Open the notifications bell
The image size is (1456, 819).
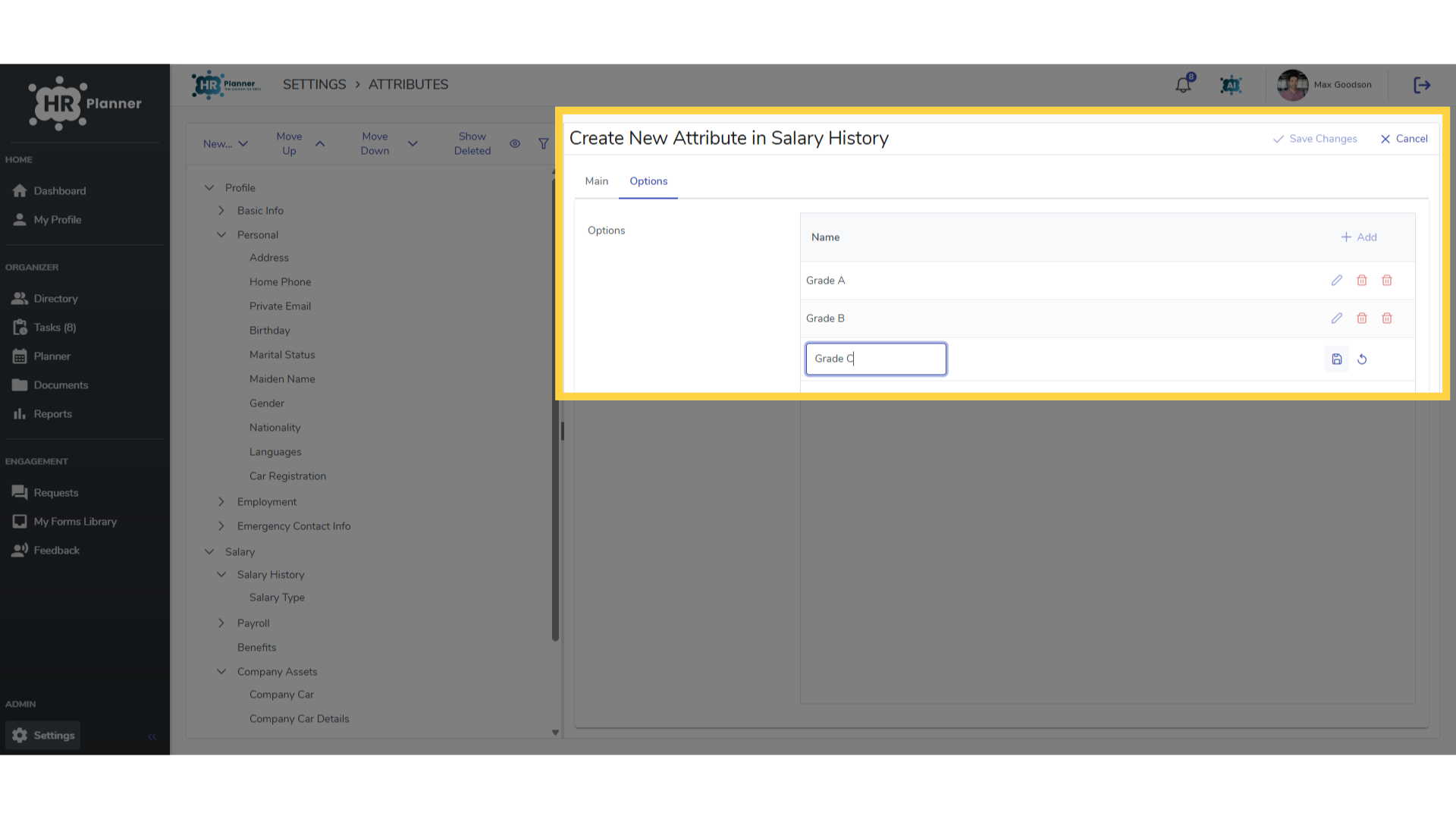pos(1183,85)
